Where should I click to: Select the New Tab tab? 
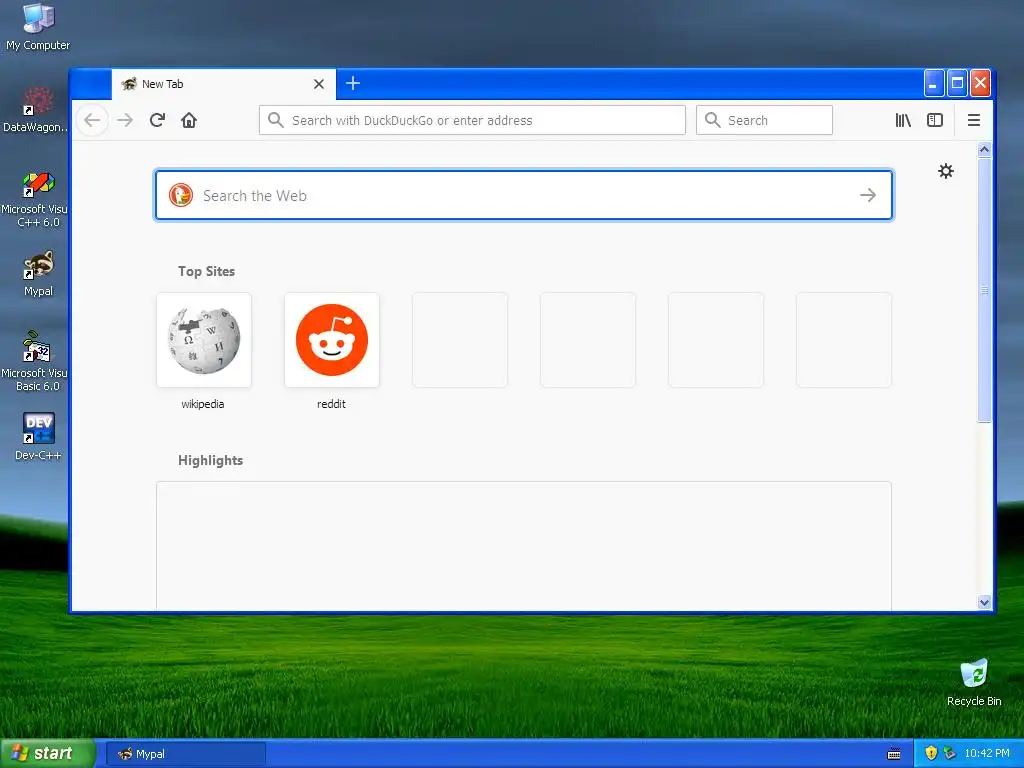coord(223,84)
